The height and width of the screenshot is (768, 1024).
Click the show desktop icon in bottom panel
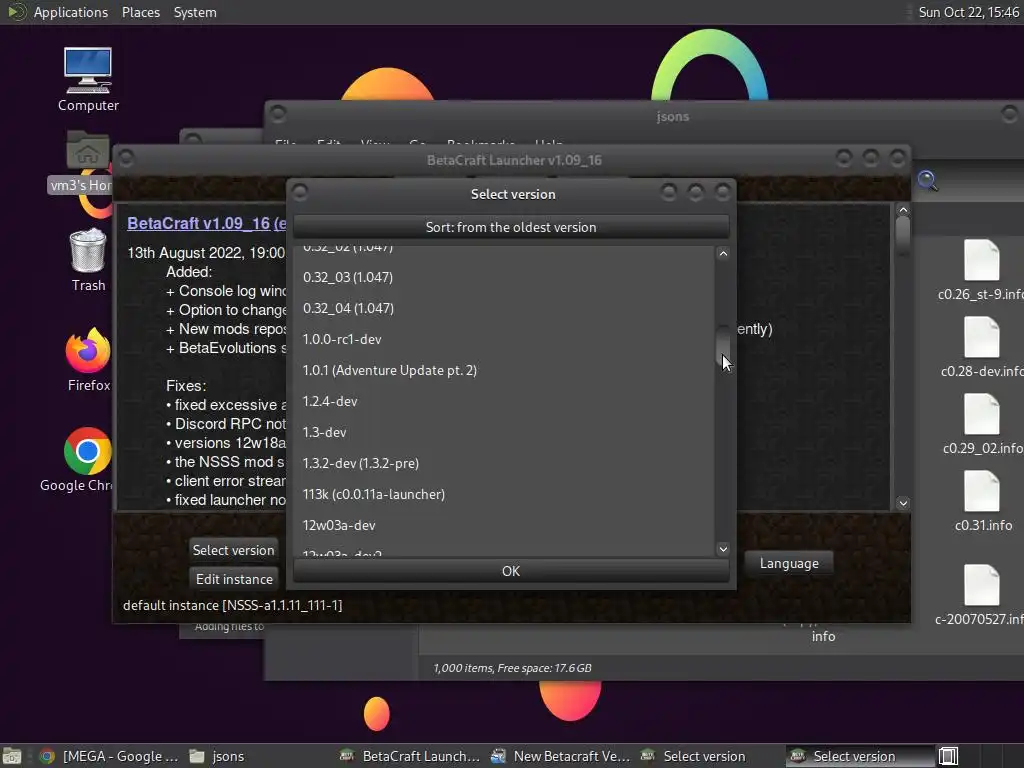(12, 756)
